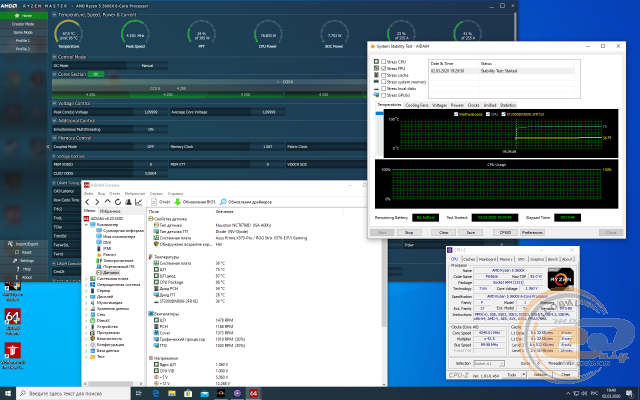This screenshot has height=400, width=640.
Task: Open AMD Ryzen Master desktop shortcut
Action: pyautogui.click(x=13, y=291)
